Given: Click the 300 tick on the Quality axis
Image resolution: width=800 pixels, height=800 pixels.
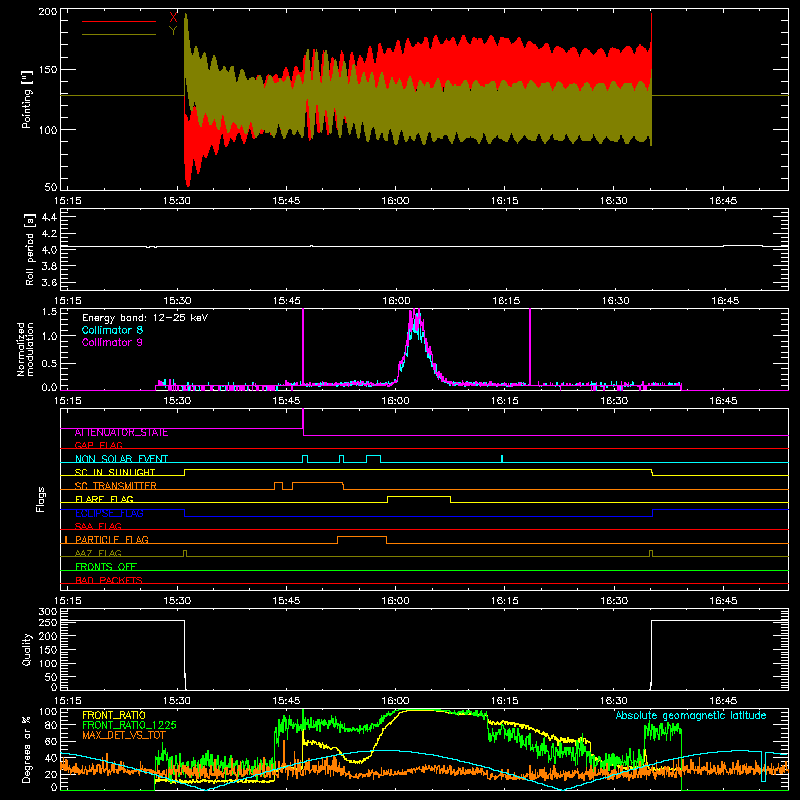Looking at the screenshot, I should [48, 612].
